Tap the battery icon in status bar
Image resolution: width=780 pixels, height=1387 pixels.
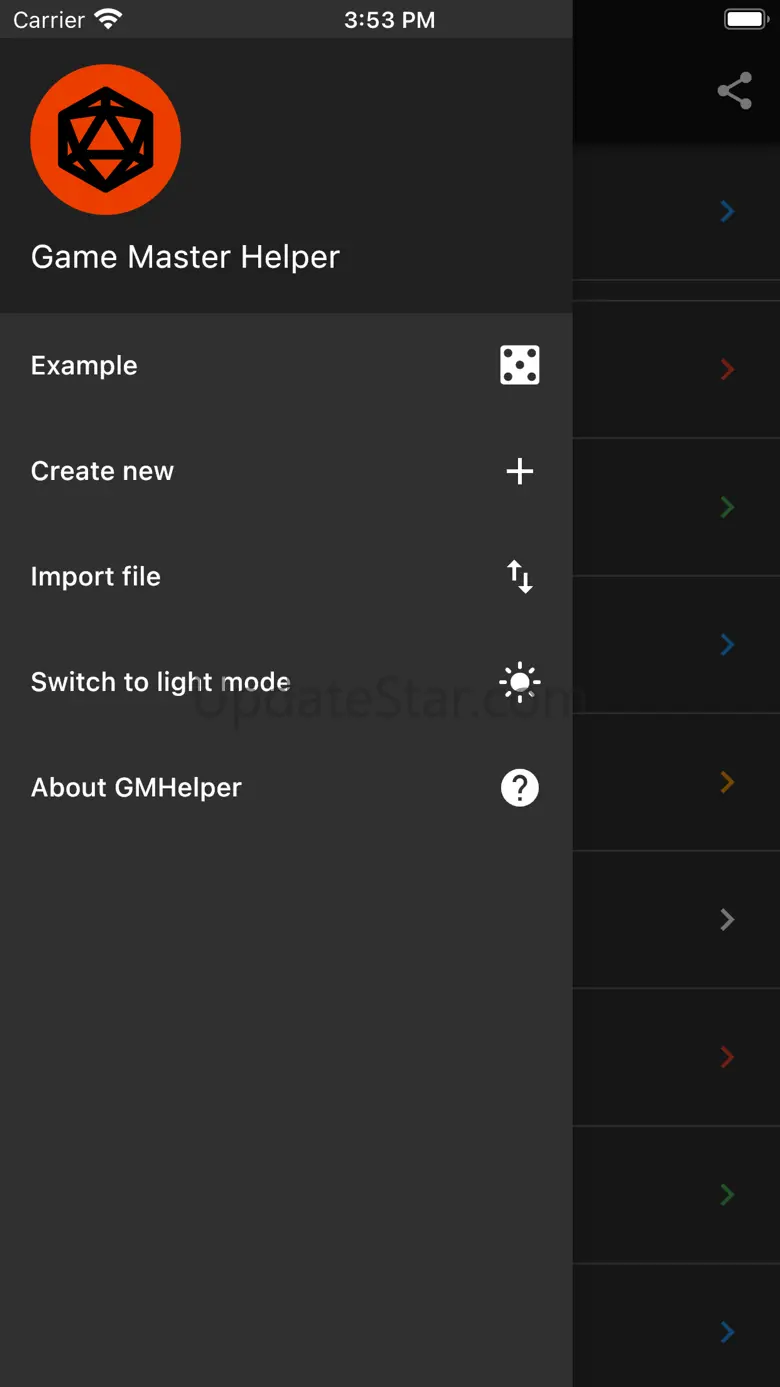(745, 19)
